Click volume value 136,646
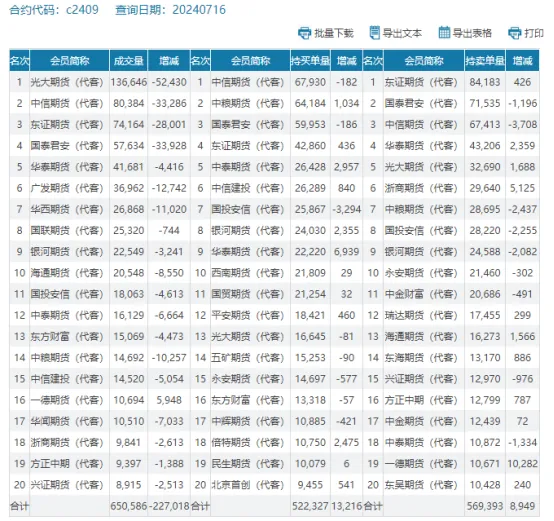The image size is (554, 521). click(x=129, y=82)
